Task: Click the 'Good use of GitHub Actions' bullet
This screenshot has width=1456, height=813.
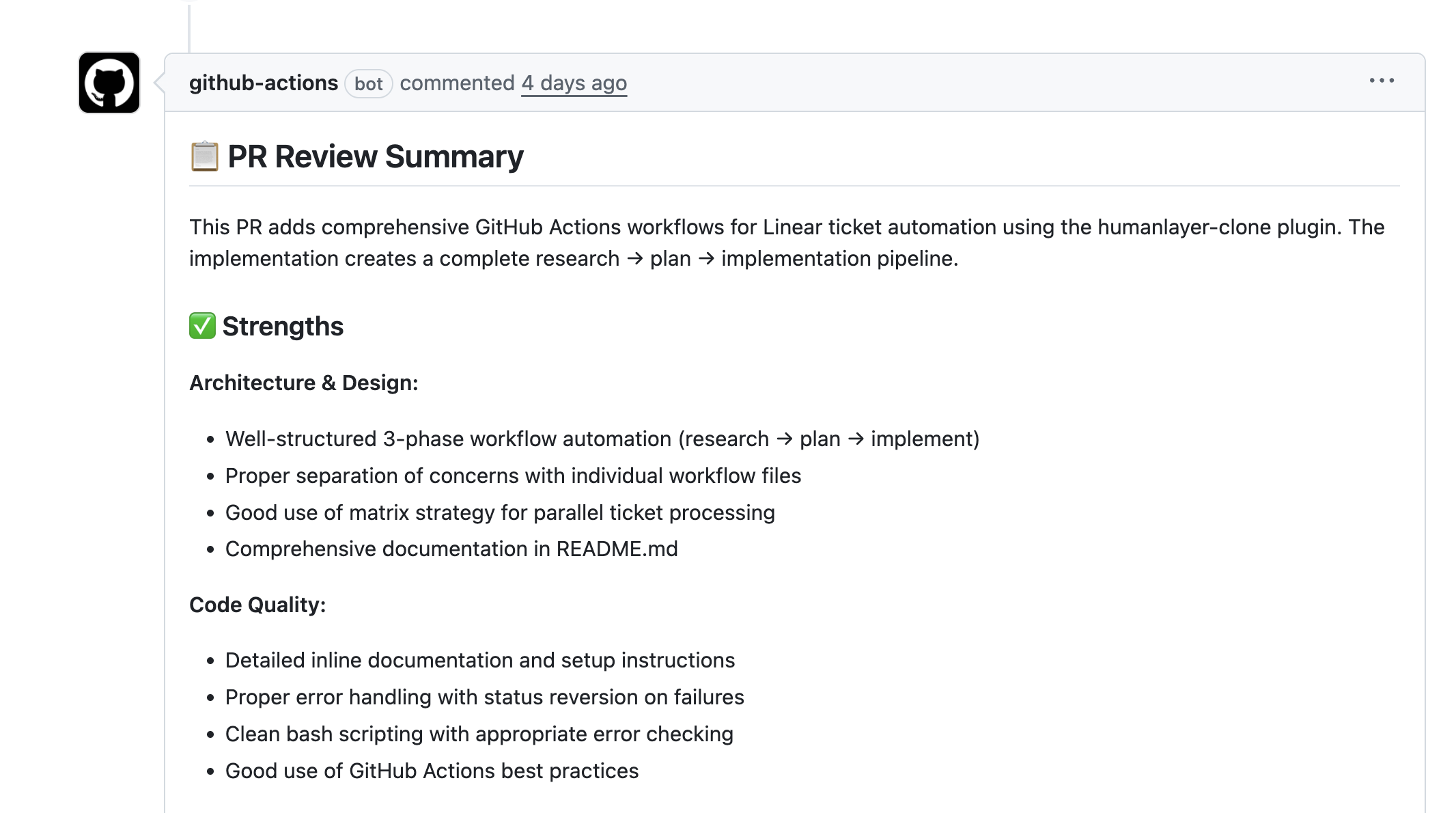Action: tap(432, 771)
